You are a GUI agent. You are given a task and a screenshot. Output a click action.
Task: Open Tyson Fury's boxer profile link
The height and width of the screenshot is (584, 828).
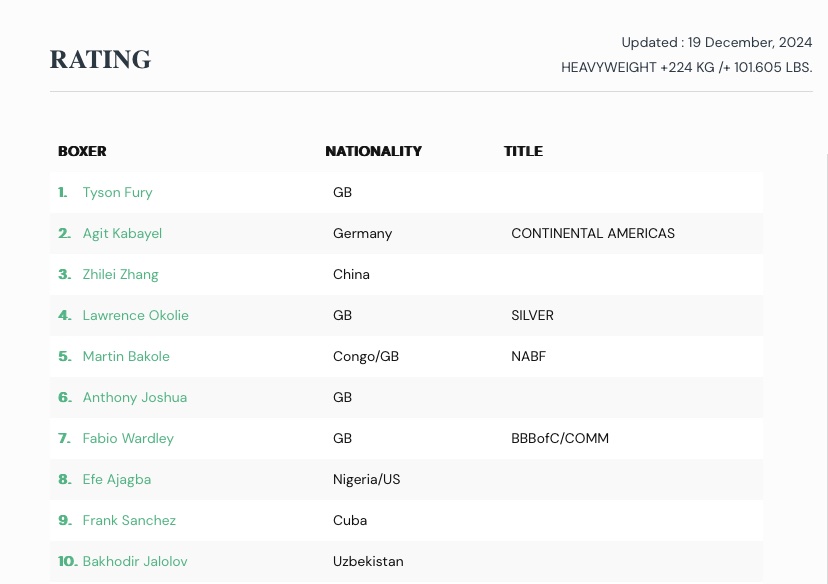click(x=117, y=192)
